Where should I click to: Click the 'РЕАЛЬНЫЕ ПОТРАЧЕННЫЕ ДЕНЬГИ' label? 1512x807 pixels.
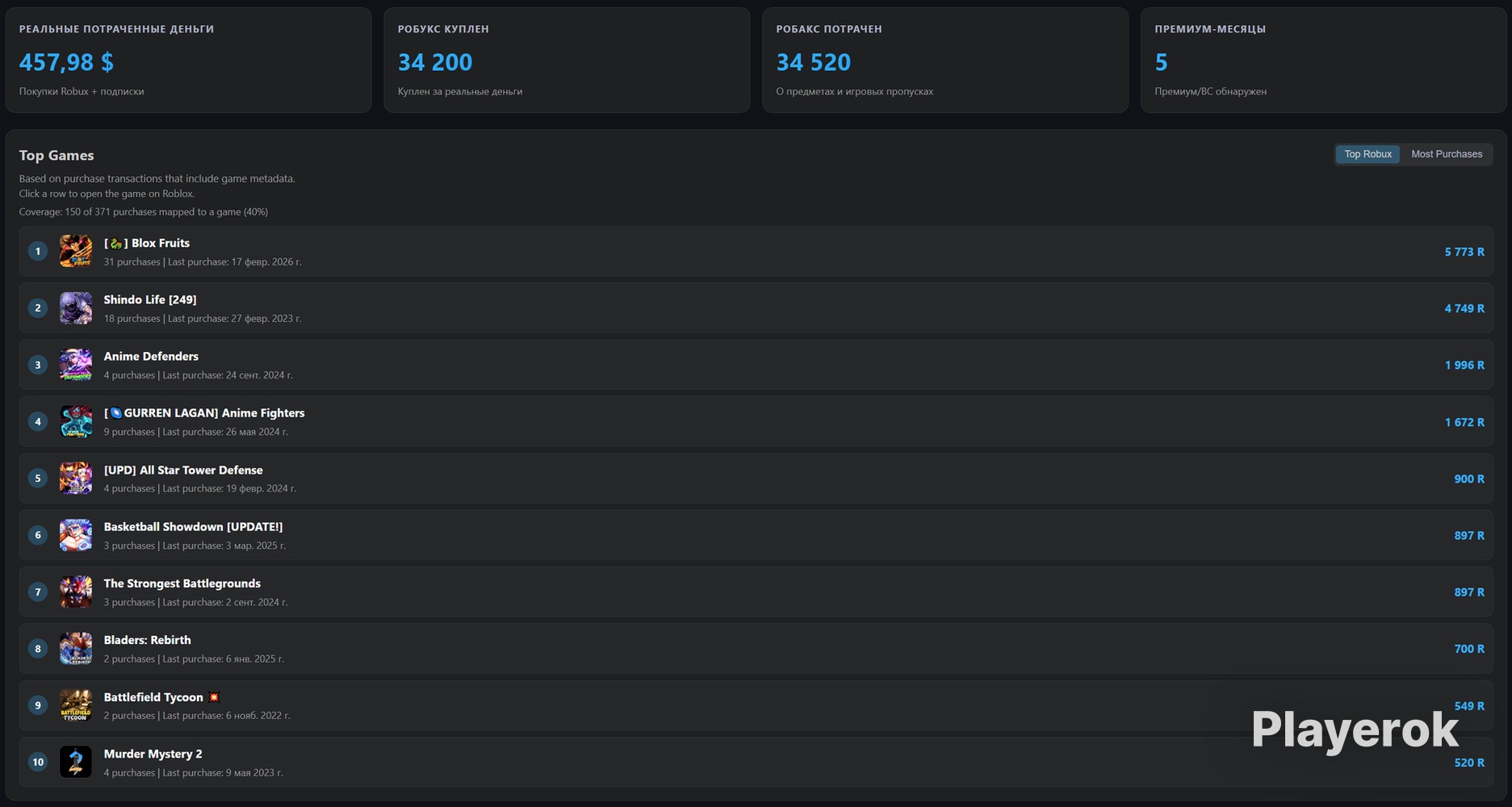click(117, 29)
